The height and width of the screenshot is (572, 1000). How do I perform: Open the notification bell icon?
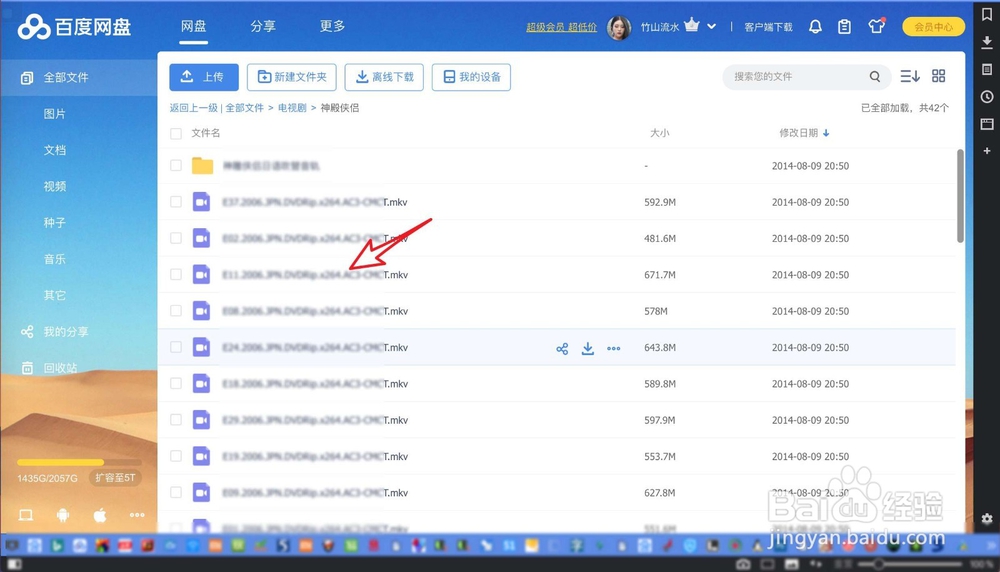point(815,27)
